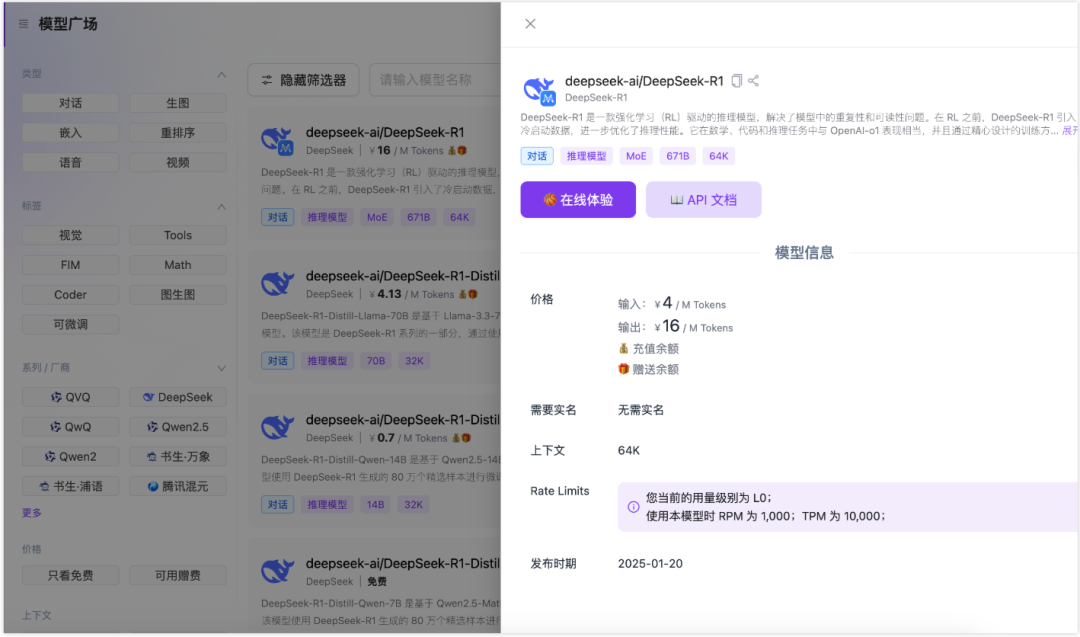Viewport: 1080px width, 637px height.
Task: Toggle the 嵌入 type filter
Action: pos(70,133)
